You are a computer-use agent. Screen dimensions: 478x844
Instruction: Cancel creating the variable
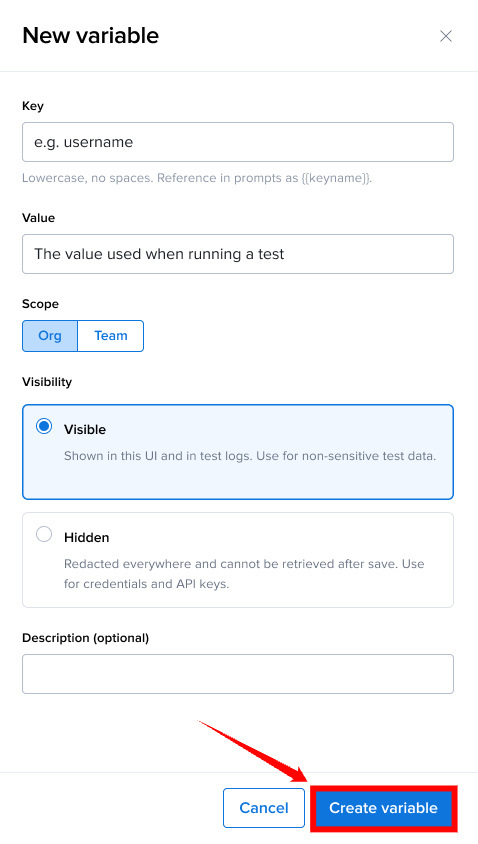pos(264,808)
